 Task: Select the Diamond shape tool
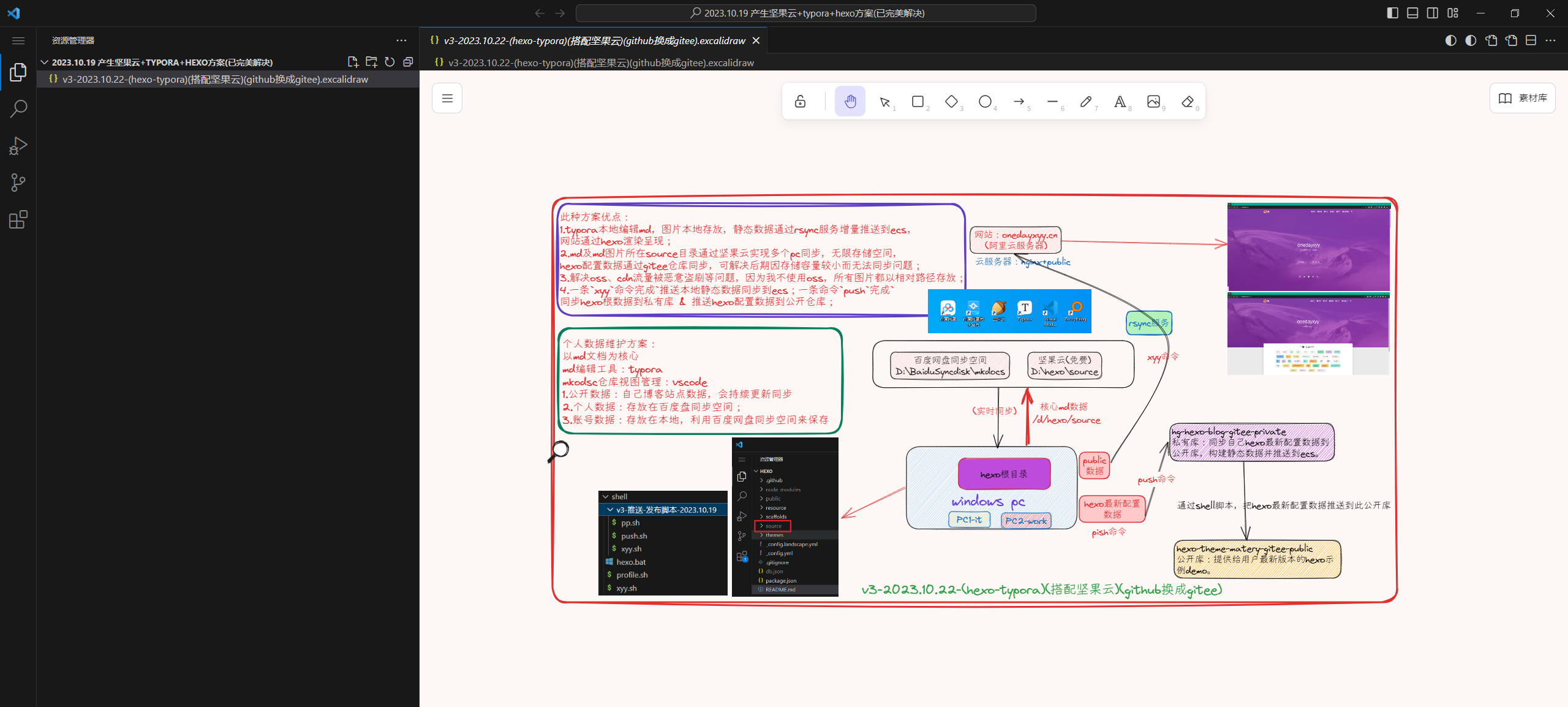pyautogui.click(x=951, y=102)
